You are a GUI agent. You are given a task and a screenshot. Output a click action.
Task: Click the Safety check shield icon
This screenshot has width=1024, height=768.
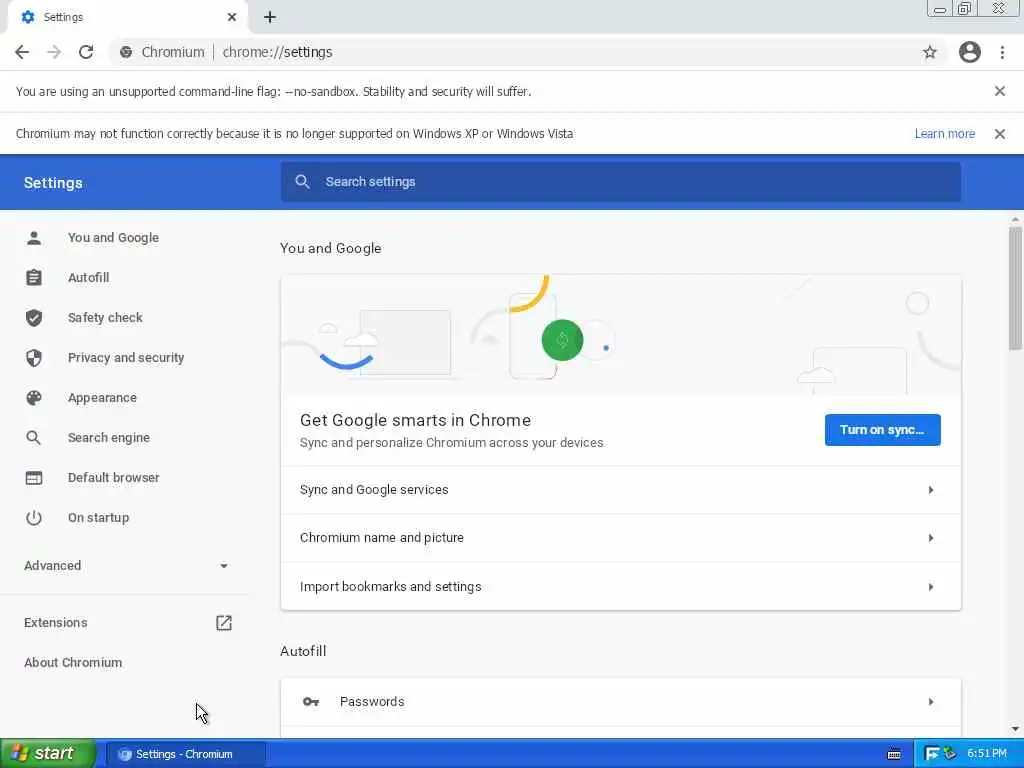[34, 317]
